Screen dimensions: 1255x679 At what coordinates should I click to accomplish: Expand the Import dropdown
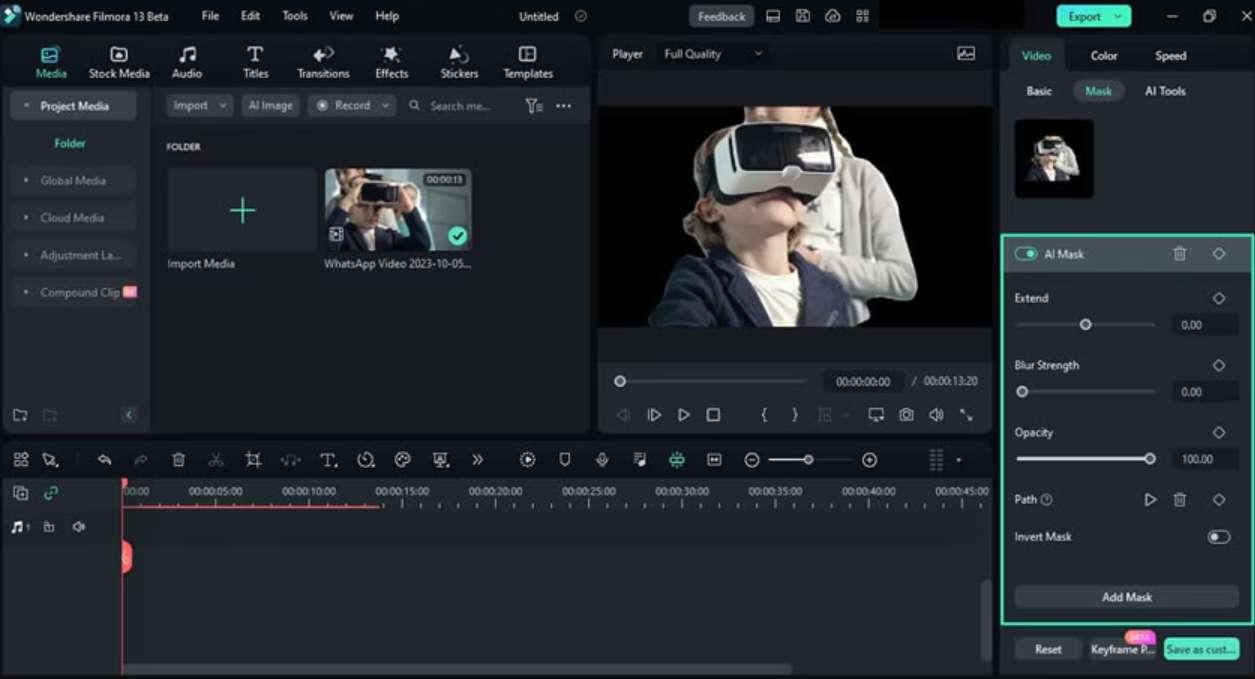pos(199,105)
